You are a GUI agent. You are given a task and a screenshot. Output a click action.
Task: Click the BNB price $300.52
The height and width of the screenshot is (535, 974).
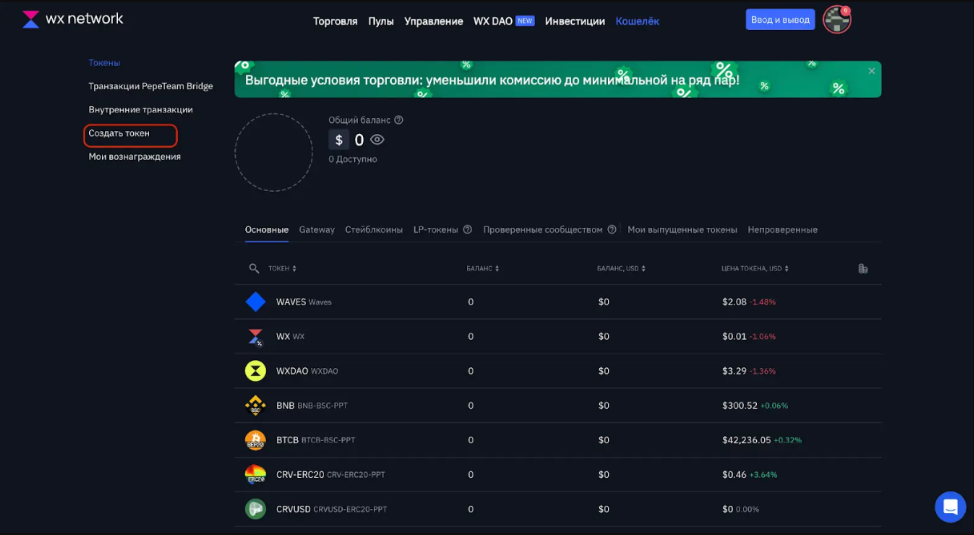tap(740, 406)
